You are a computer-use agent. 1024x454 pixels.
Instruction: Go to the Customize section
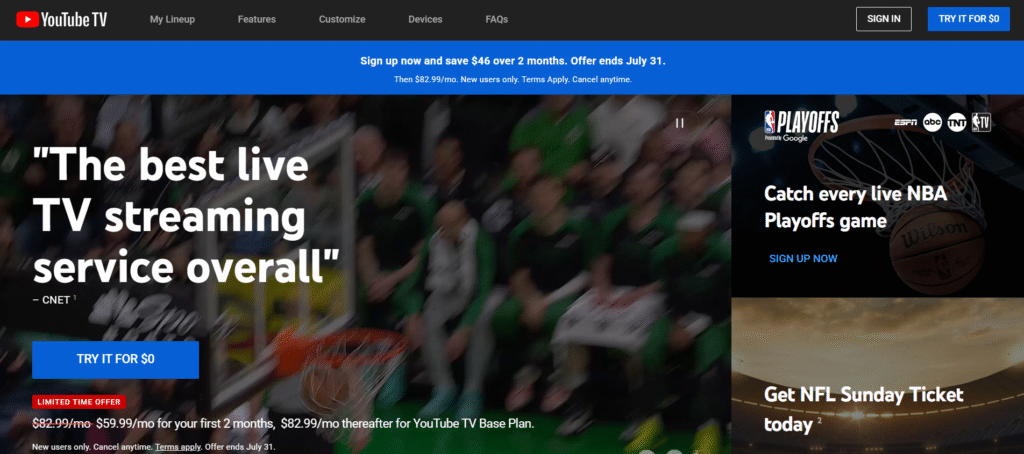pos(342,20)
